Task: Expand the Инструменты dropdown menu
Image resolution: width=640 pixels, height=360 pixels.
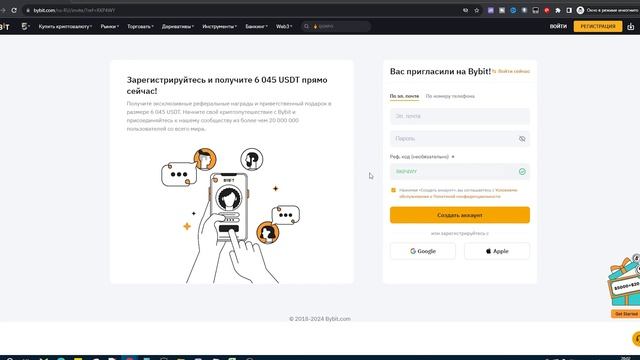Action: 220,27
